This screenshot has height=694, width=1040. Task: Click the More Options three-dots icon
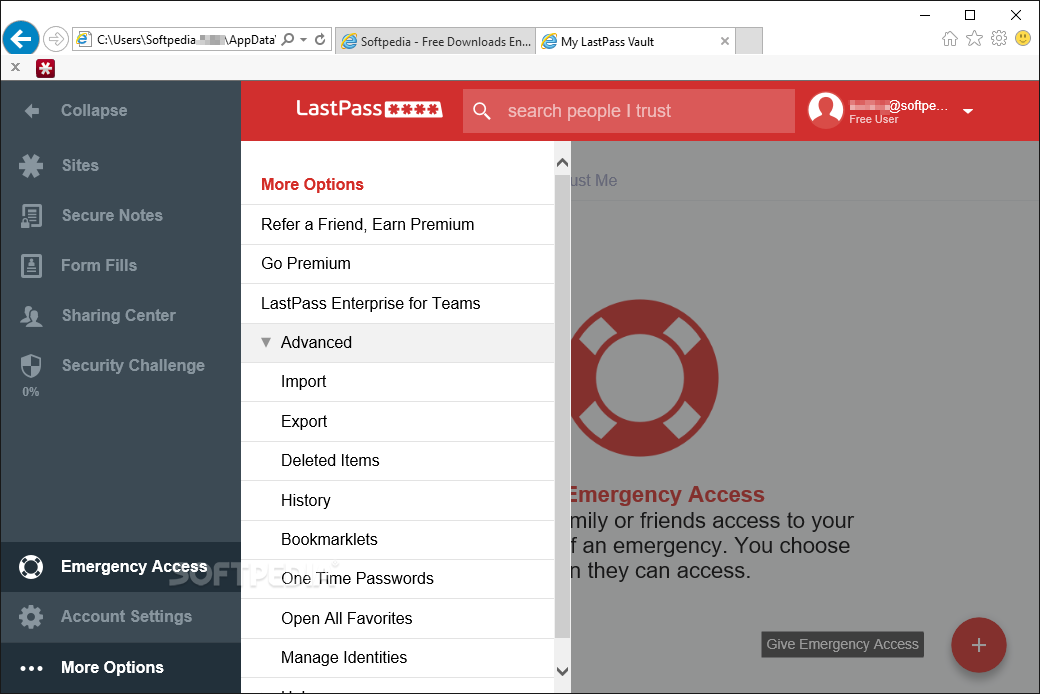[31, 668]
